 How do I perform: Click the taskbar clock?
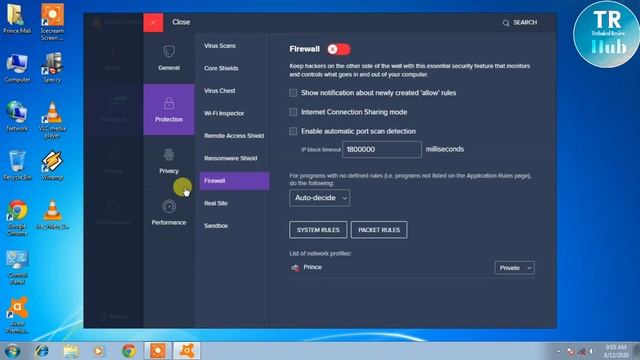[616, 351]
